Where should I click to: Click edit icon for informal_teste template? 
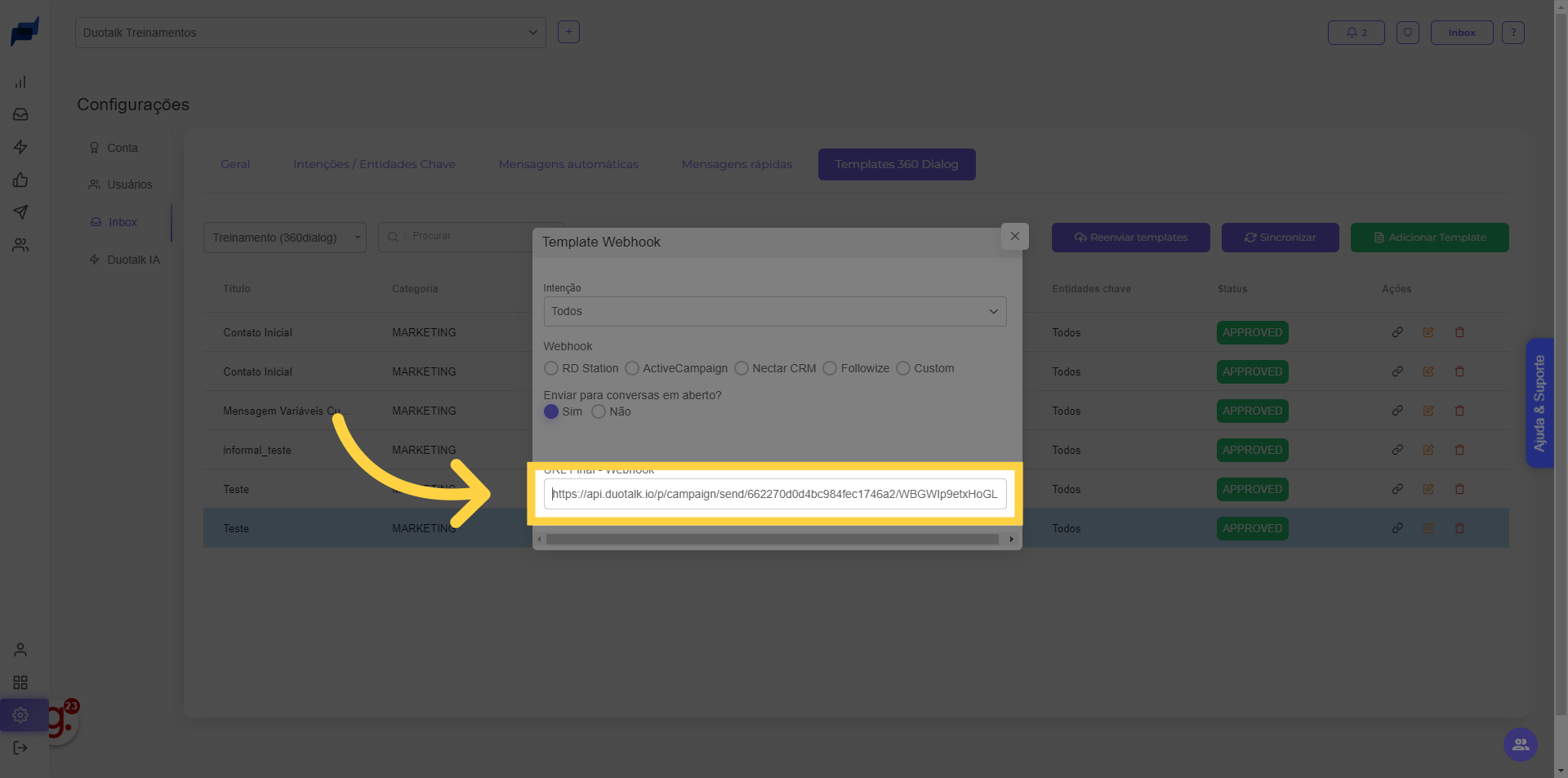1428,450
